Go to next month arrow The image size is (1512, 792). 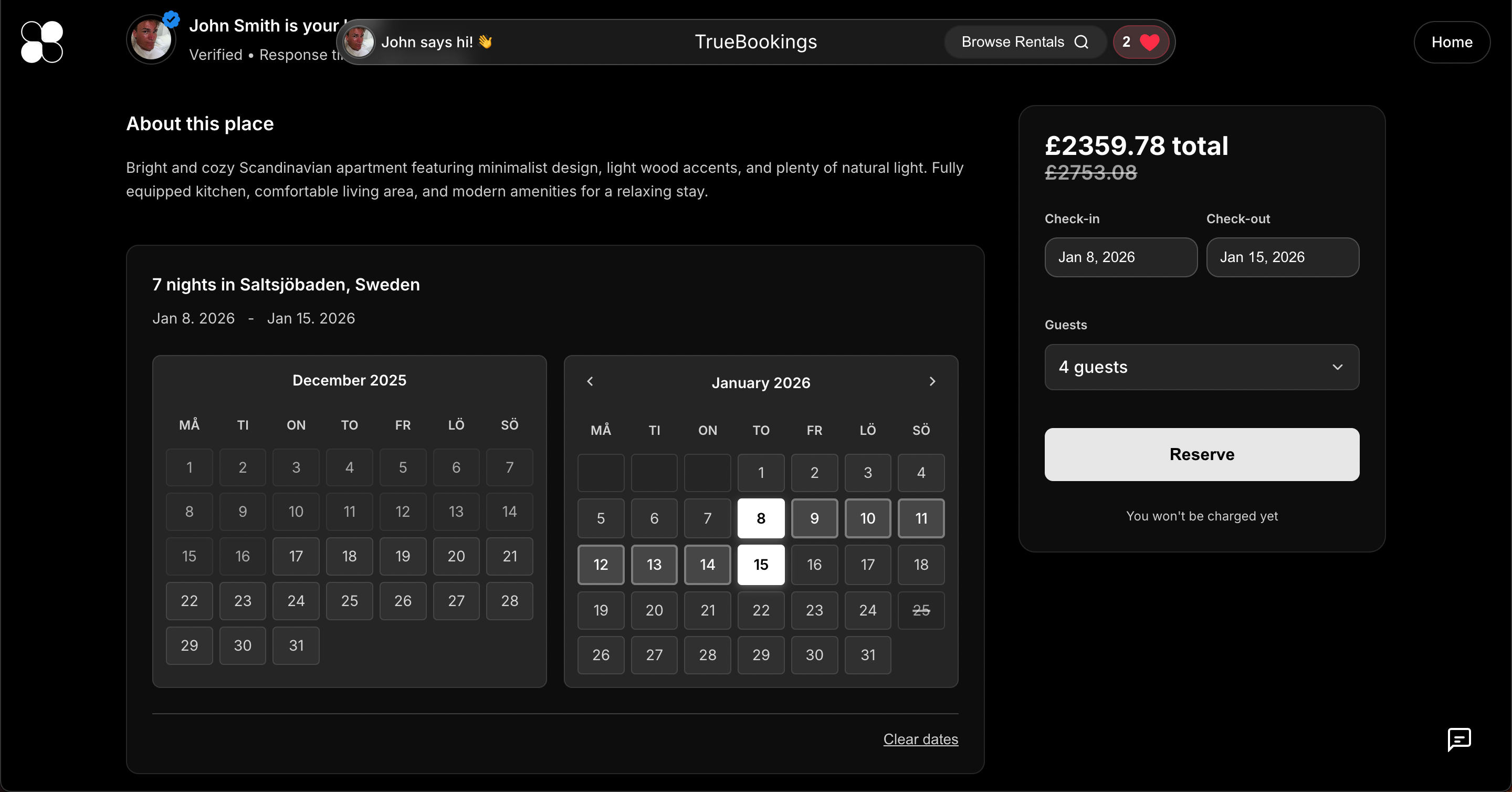[932, 382]
